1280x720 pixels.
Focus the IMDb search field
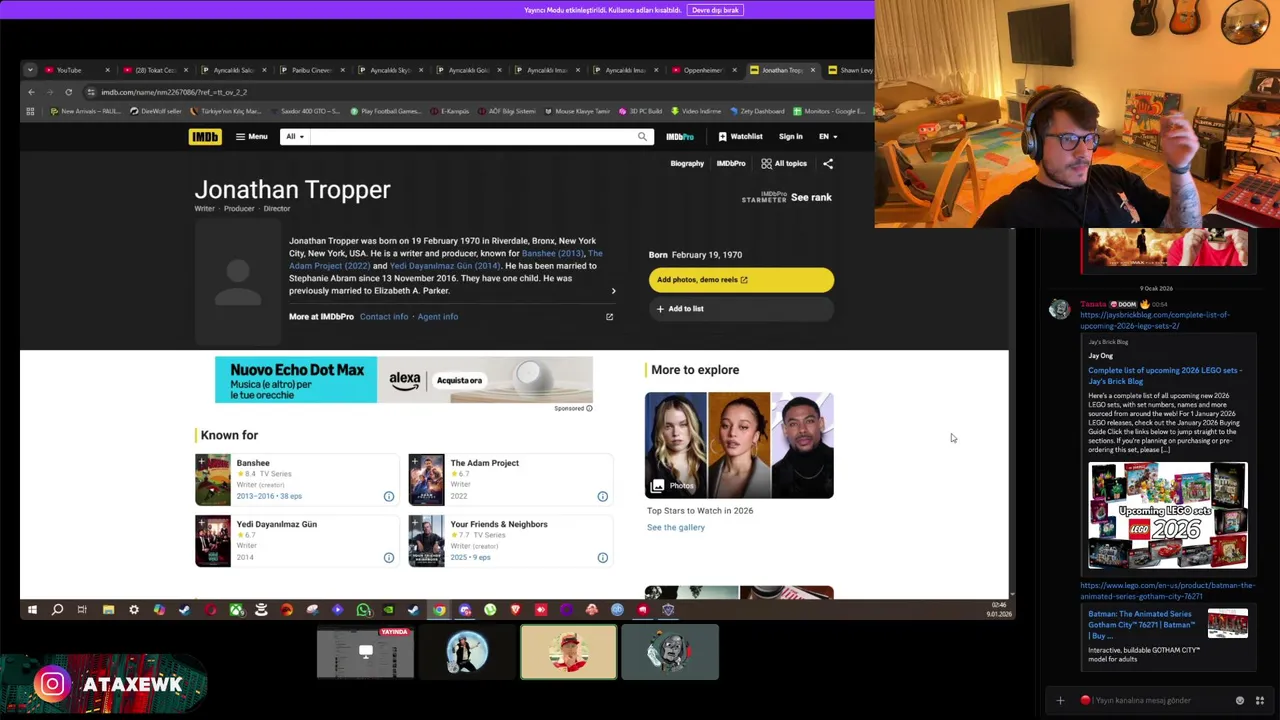[x=470, y=136]
